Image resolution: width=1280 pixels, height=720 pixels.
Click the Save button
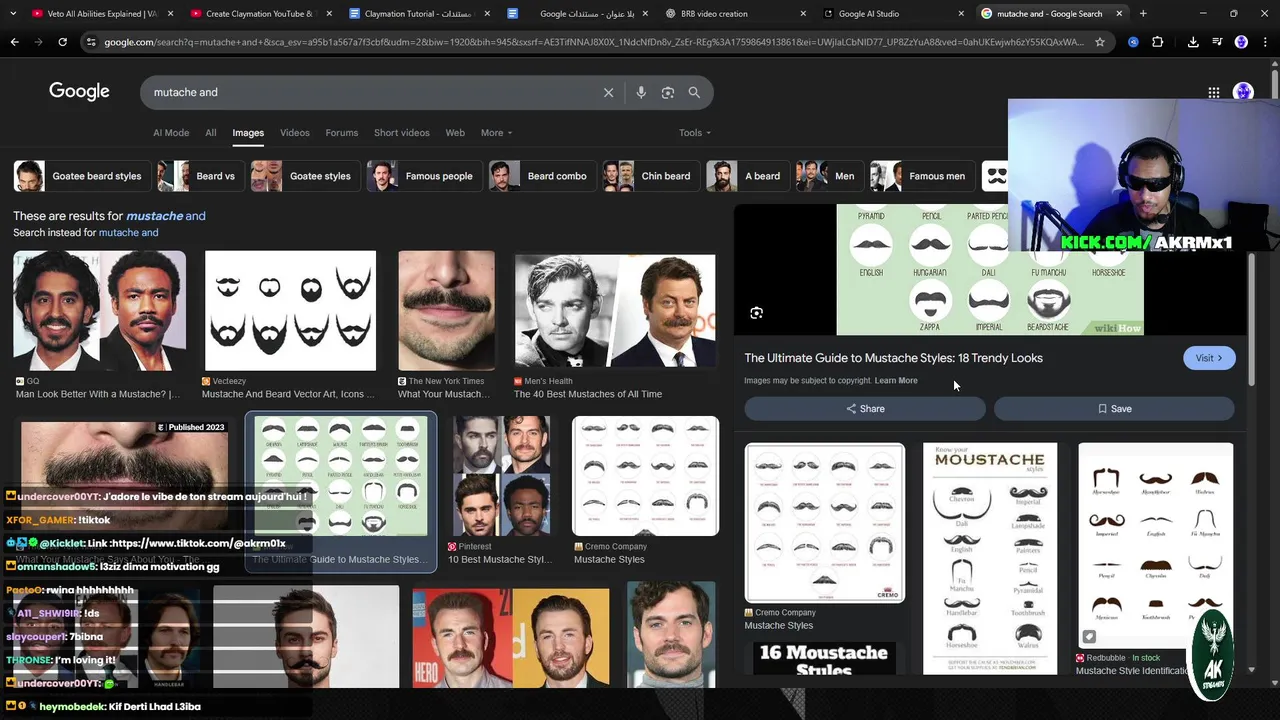1114,408
